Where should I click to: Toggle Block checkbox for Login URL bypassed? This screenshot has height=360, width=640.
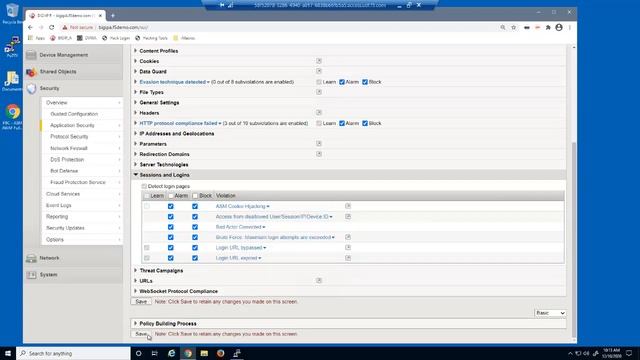[195, 248]
